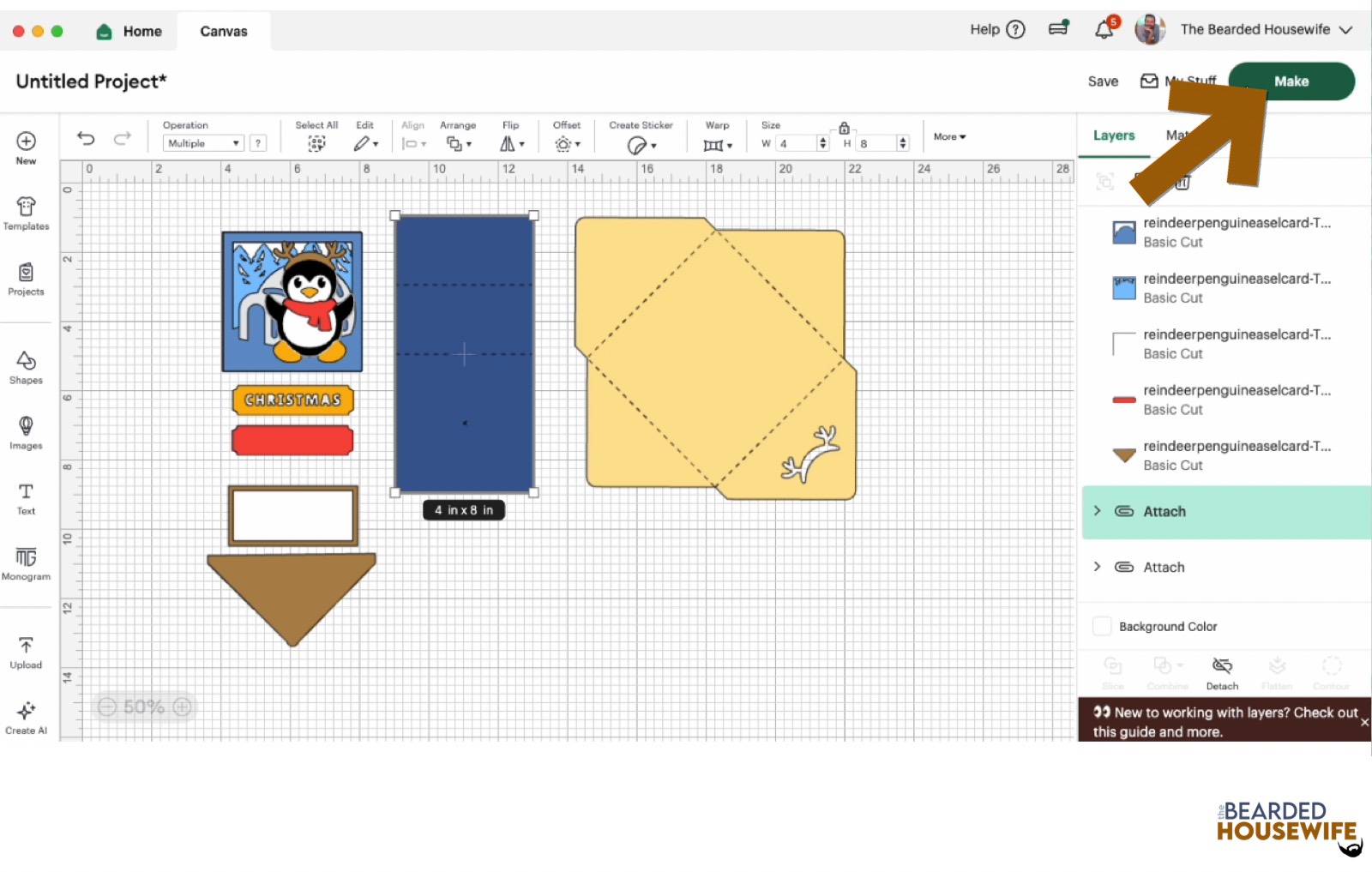Expand the highlighted Attach group
1372x872 pixels.
click(x=1098, y=511)
